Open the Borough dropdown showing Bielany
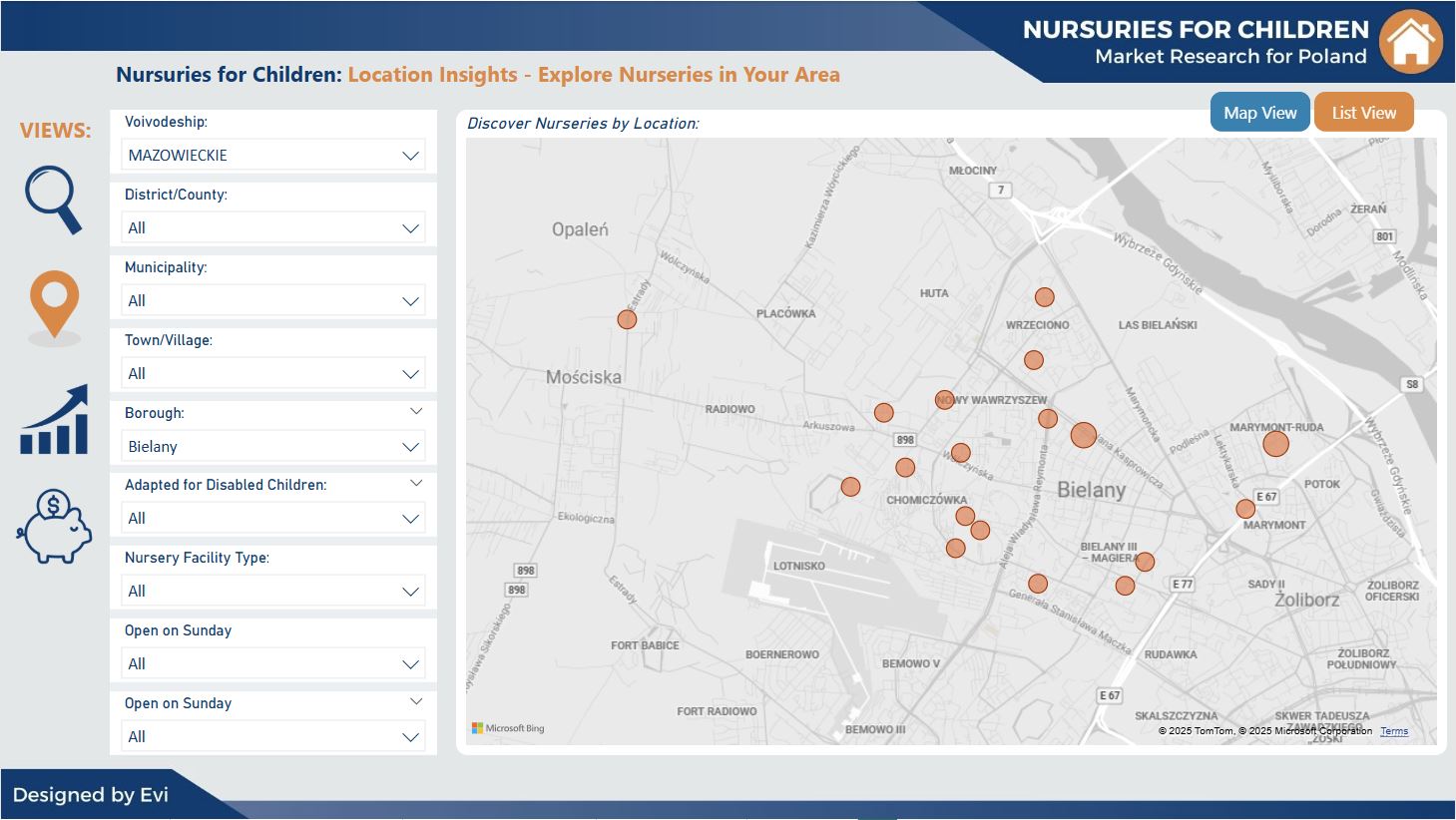The width and height of the screenshot is (1456, 820). pos(273,447)
